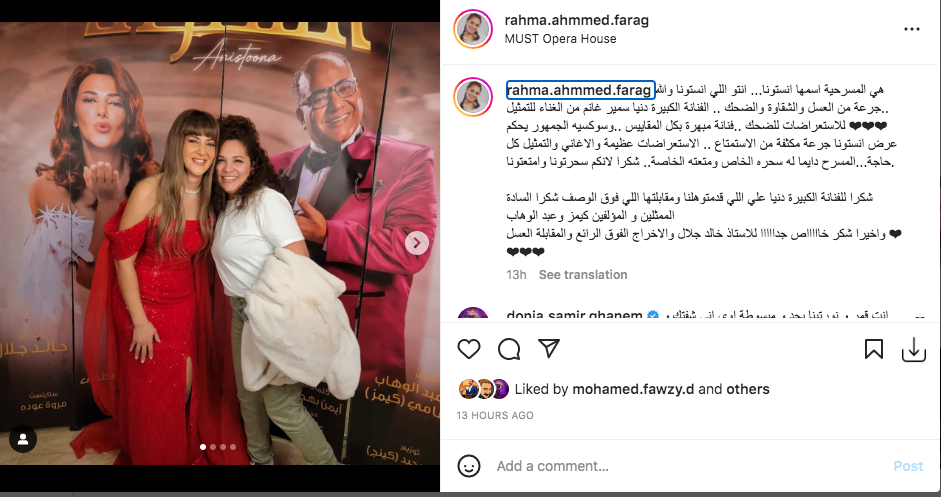The height and width of the screenshot is (497, 941).
Task: Click in the Add a comment field
Action: pyautogui.click(x=684, y=466)
